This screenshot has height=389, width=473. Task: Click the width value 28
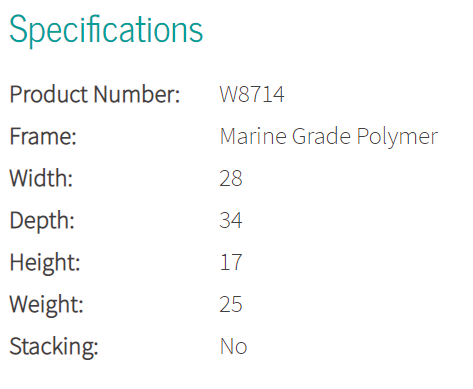[x=231, y=178]
